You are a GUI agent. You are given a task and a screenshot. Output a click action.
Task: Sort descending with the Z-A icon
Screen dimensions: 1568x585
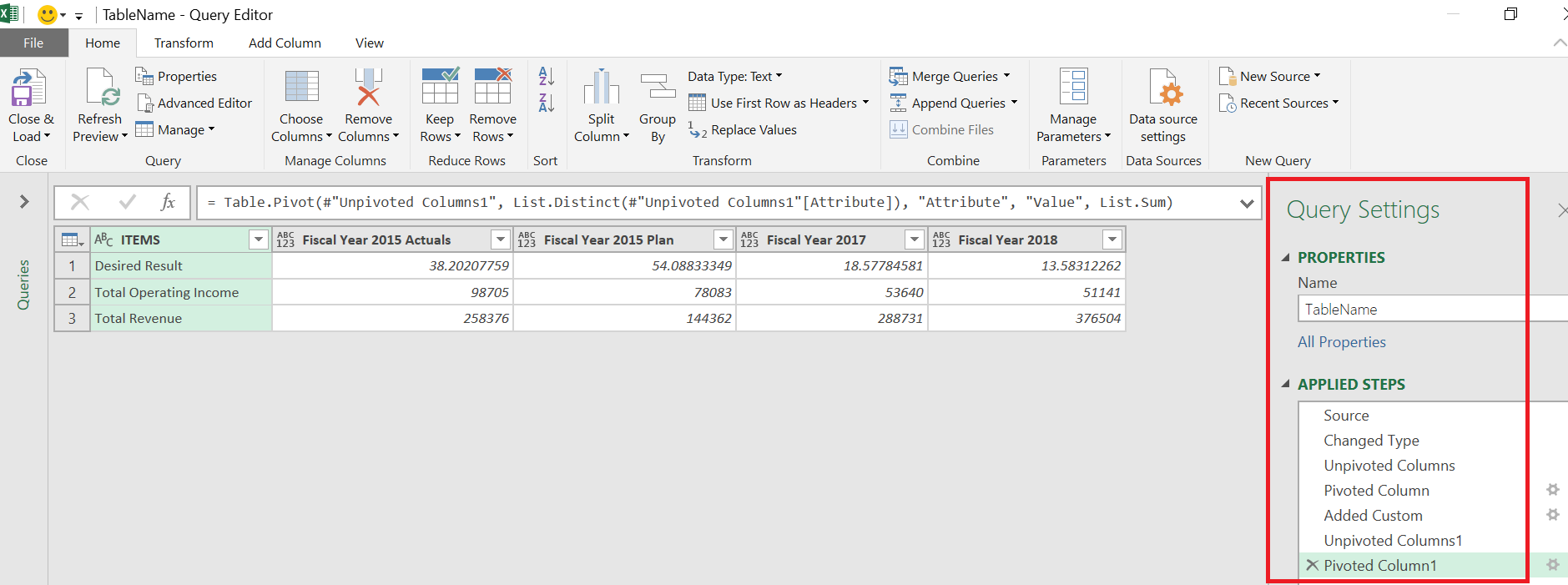[x=547, y=103]
